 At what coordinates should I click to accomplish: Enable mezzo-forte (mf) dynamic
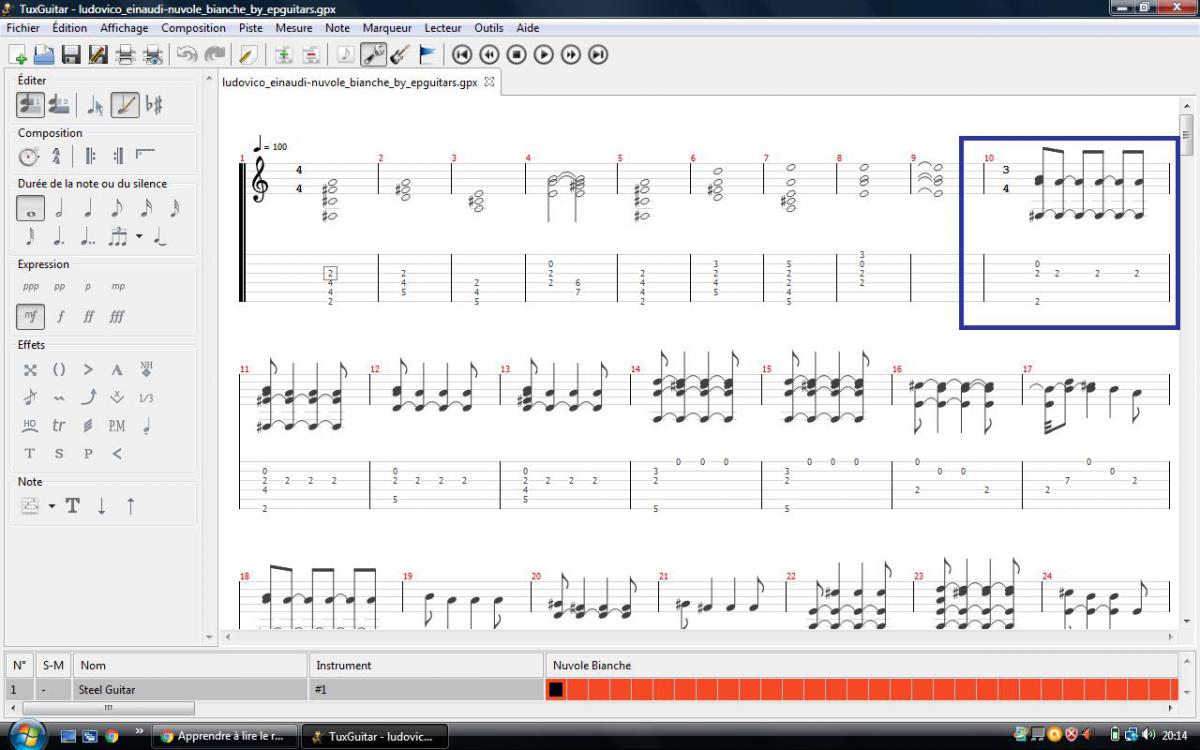pos(30,317)
